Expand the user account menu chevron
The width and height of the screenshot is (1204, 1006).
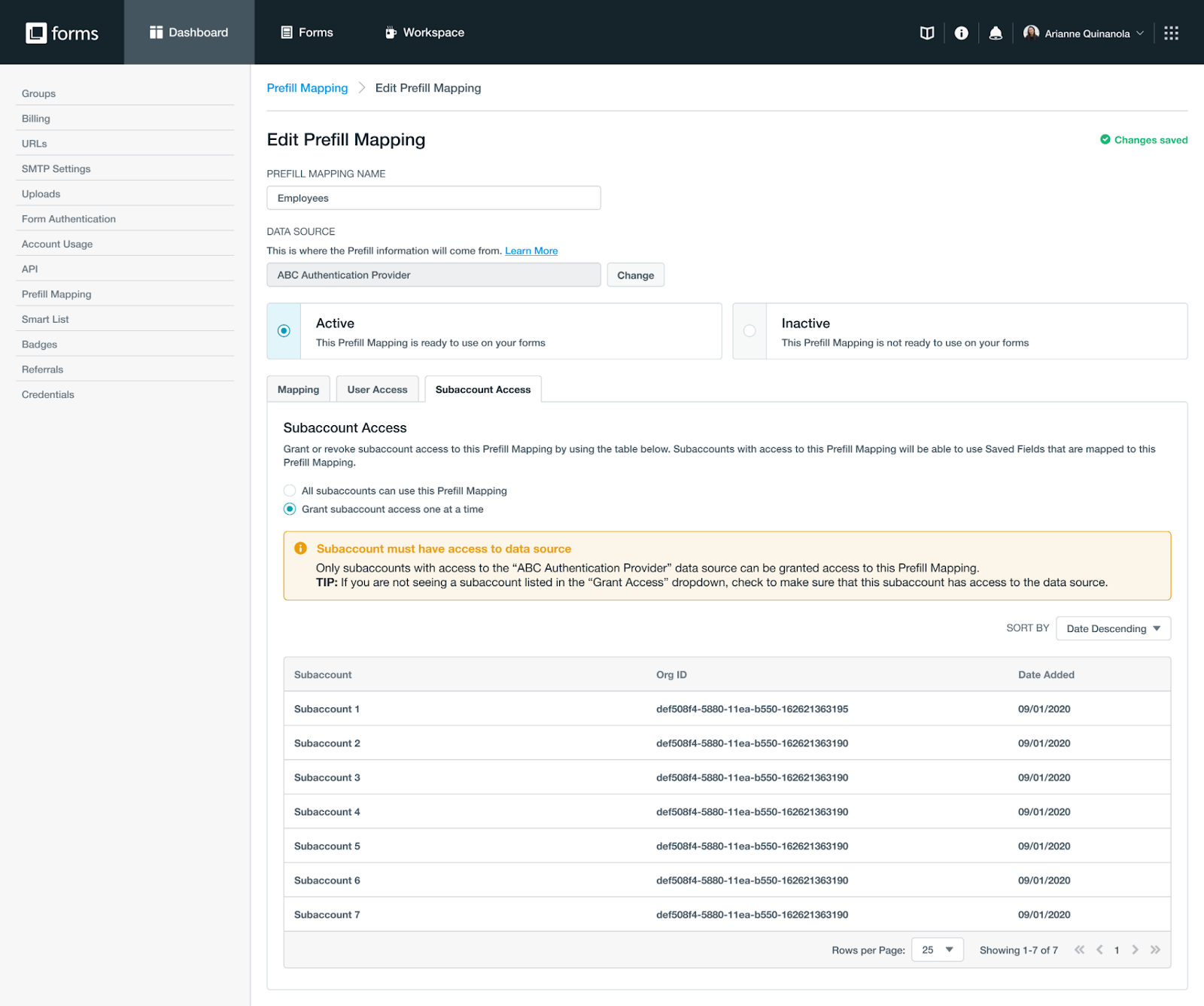(x=1140, y=33)
